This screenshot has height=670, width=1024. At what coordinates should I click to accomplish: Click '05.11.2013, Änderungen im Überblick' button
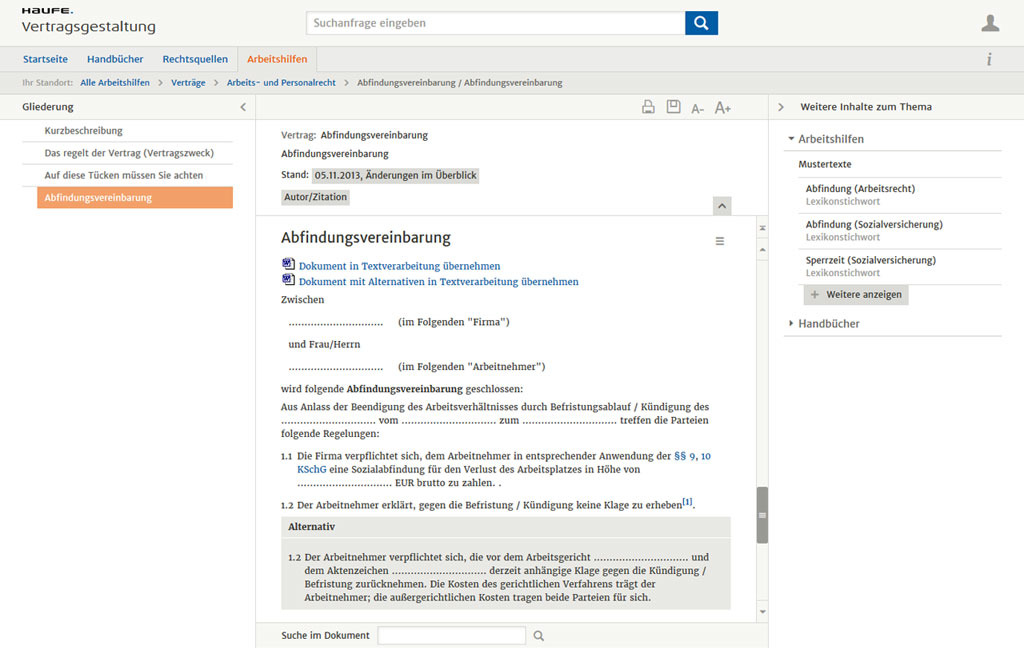click(395, 175)
